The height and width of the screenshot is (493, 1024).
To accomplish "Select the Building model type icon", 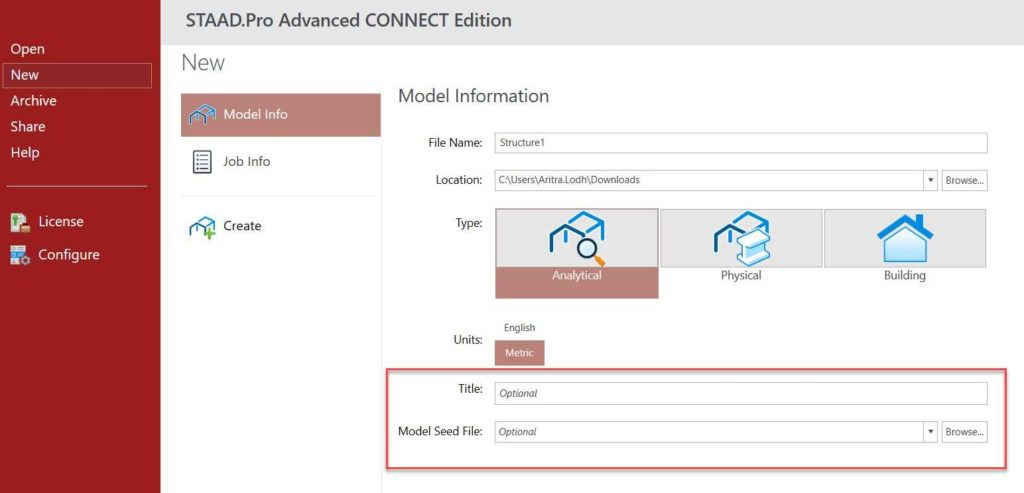I will (904, 238).
